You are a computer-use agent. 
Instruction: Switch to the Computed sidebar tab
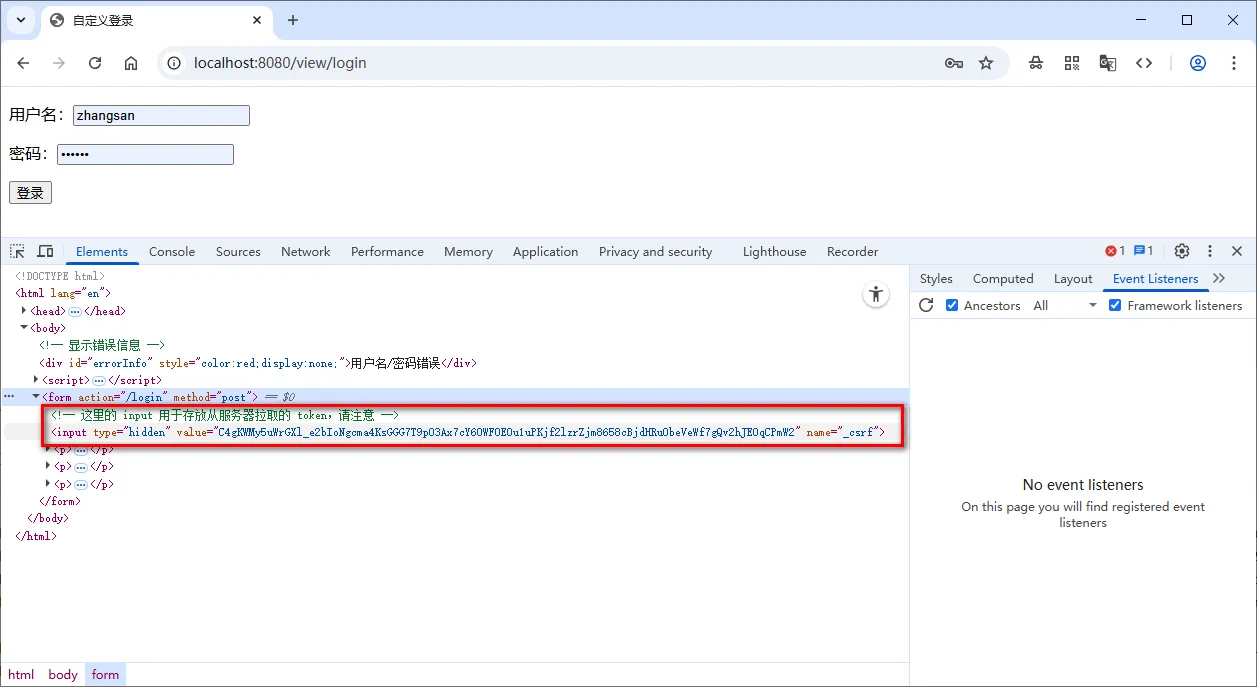click(1003, 278)
